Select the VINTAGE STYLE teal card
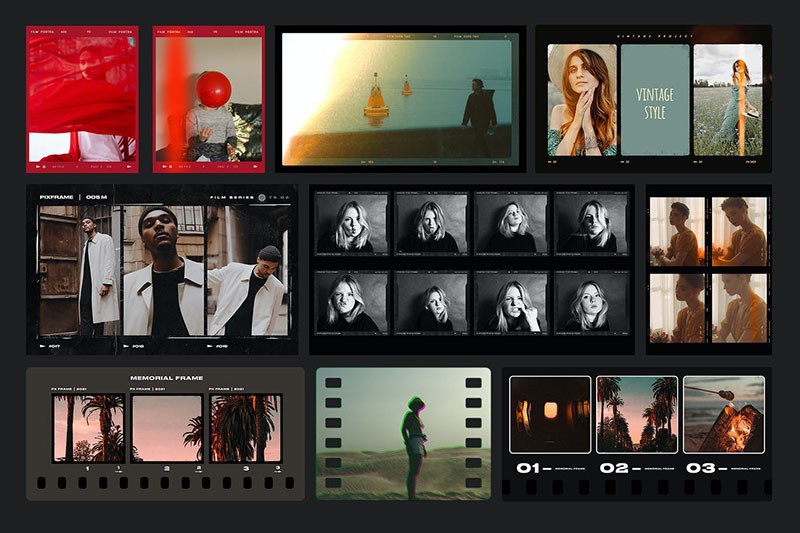 click(x=655, y=100)
